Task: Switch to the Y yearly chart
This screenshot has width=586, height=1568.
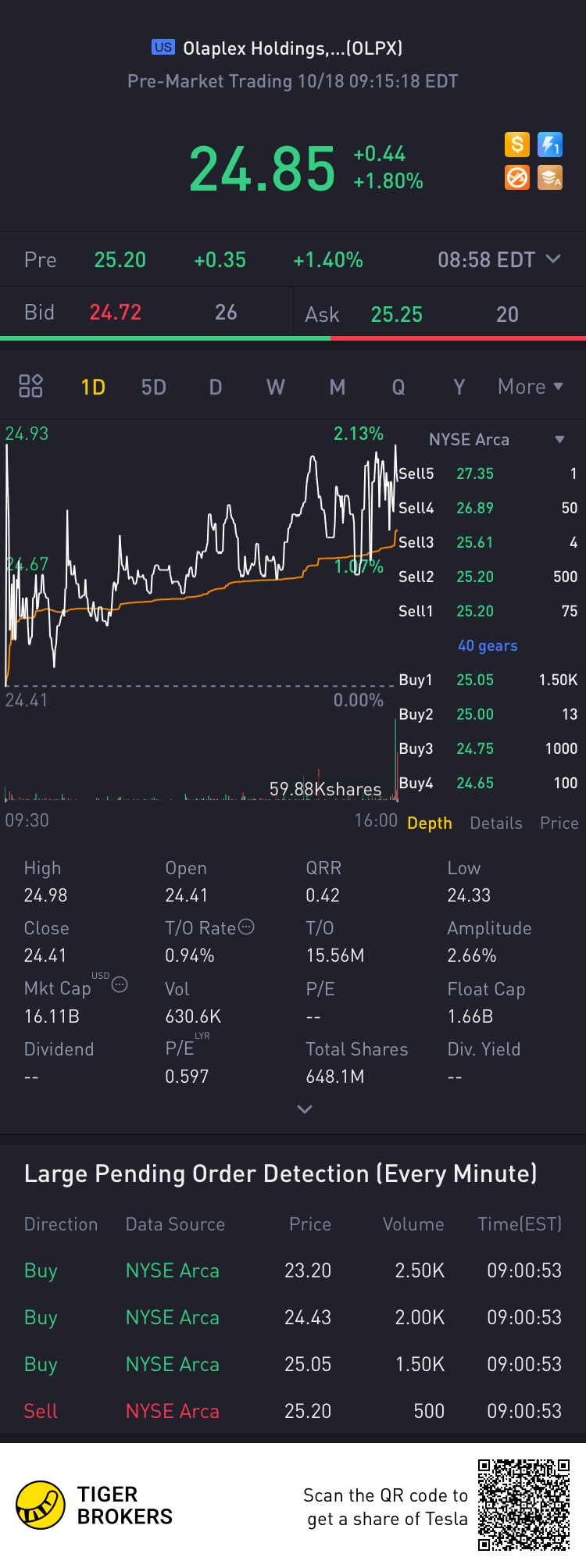Action: coord(459,387)
